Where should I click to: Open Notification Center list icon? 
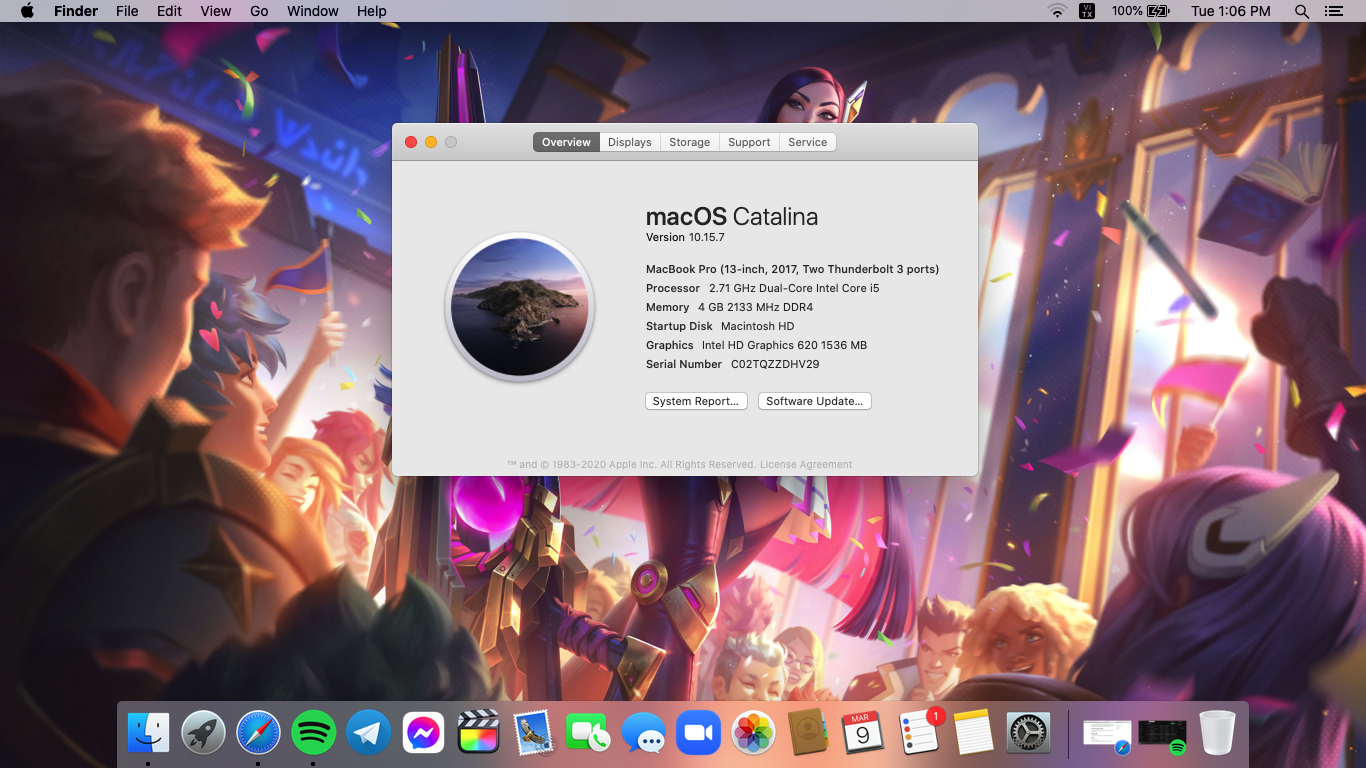pyautogui.click(x=1333, y=11)
